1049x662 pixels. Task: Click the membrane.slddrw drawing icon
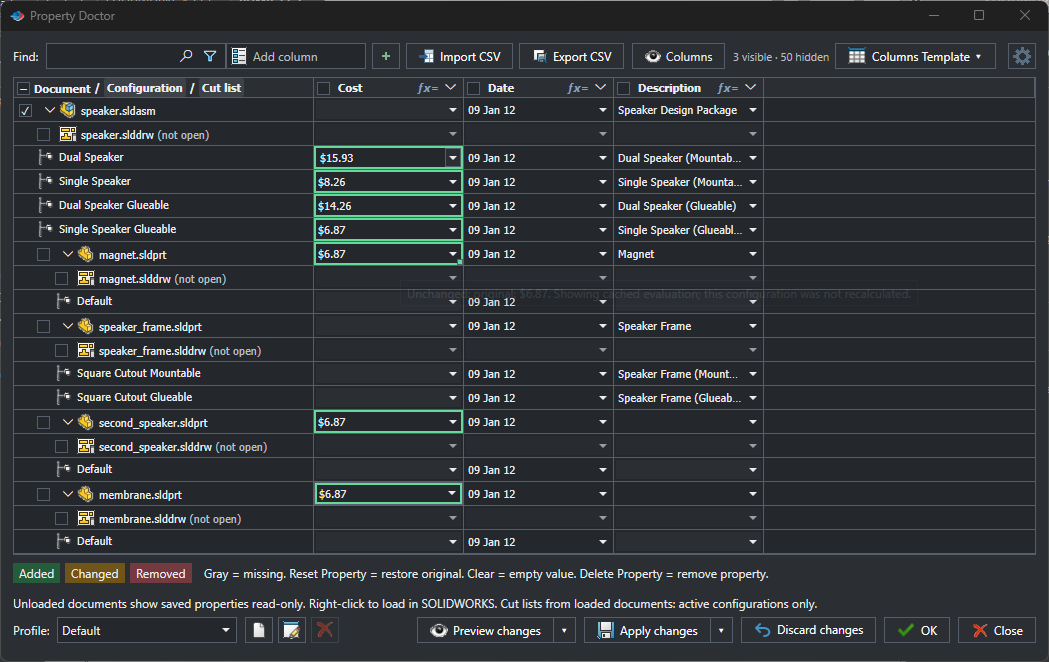(86, 518)
